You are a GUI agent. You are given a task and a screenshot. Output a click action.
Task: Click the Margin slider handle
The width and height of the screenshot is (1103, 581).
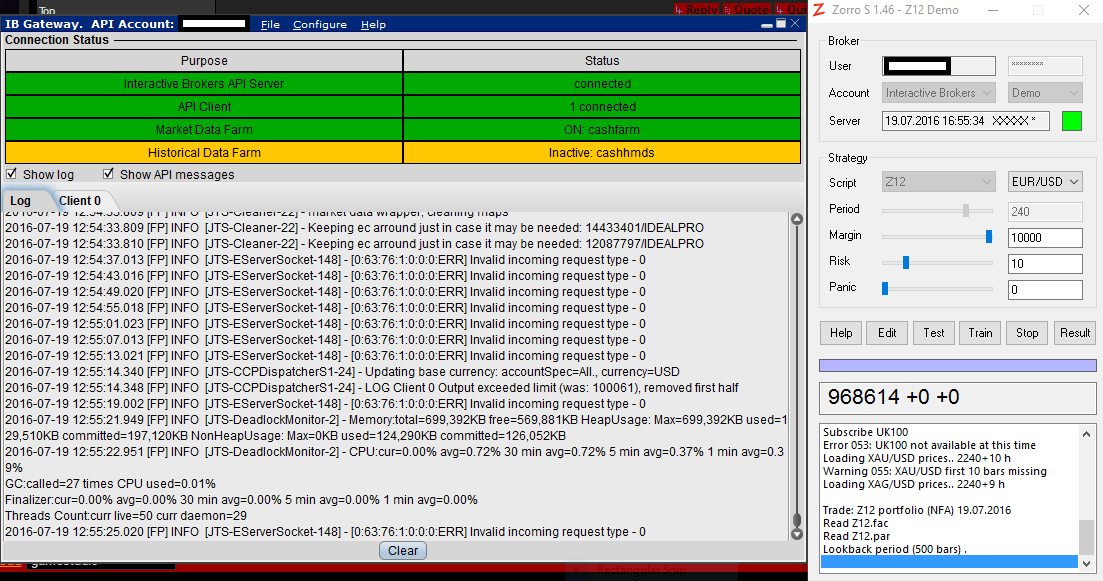988,236
